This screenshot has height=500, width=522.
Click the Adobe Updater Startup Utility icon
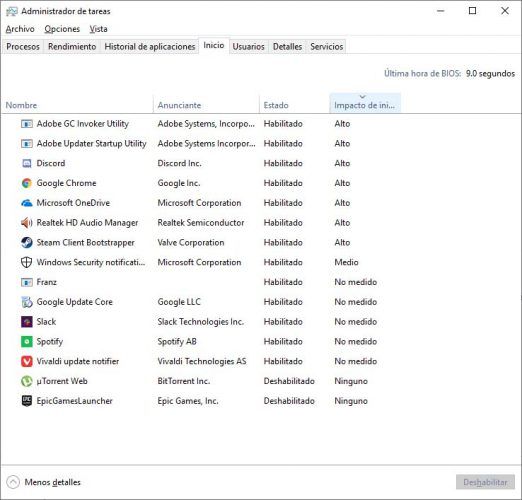pos(27,144)
